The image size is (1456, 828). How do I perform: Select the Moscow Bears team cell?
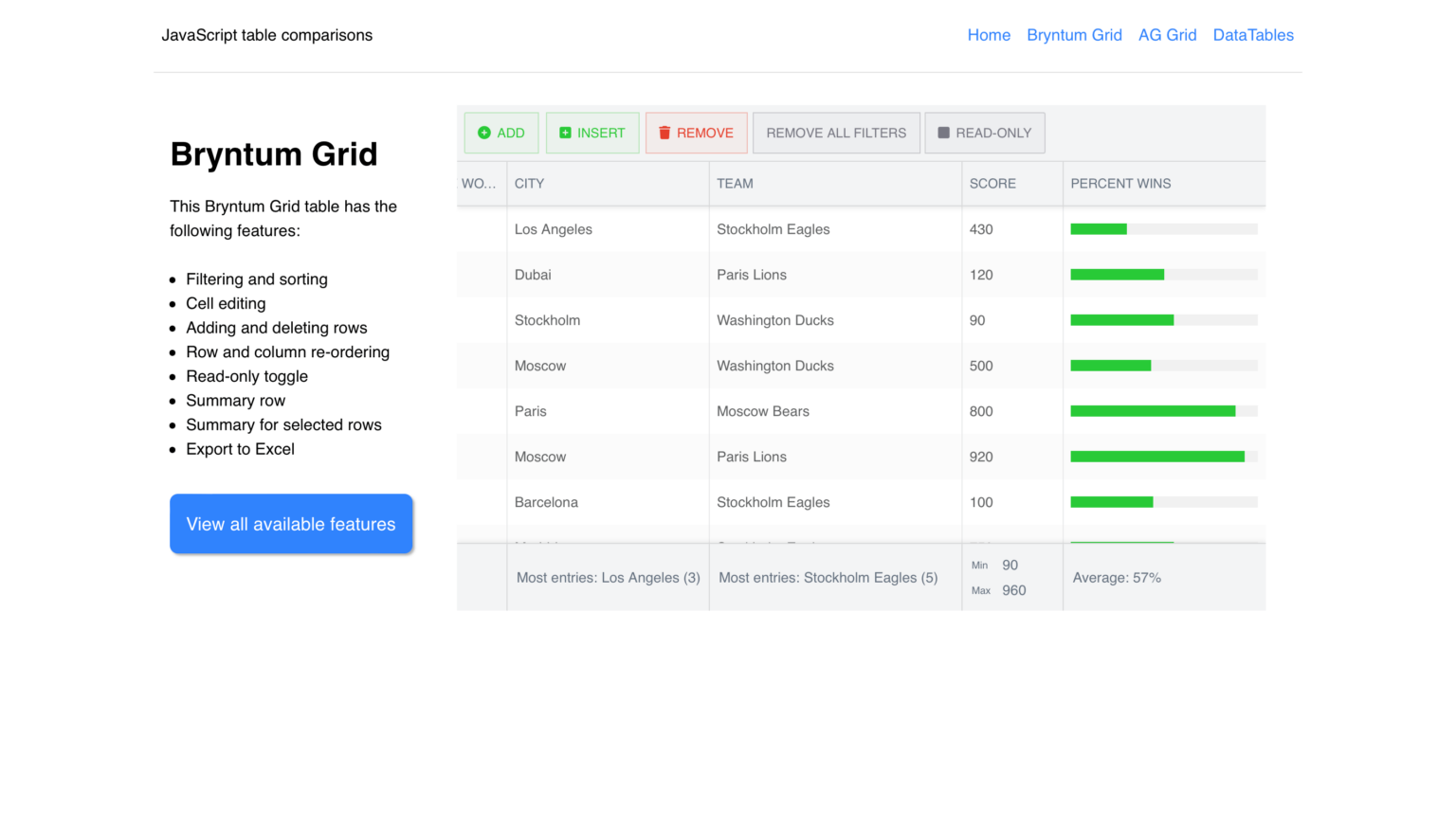tap(763, 411)
